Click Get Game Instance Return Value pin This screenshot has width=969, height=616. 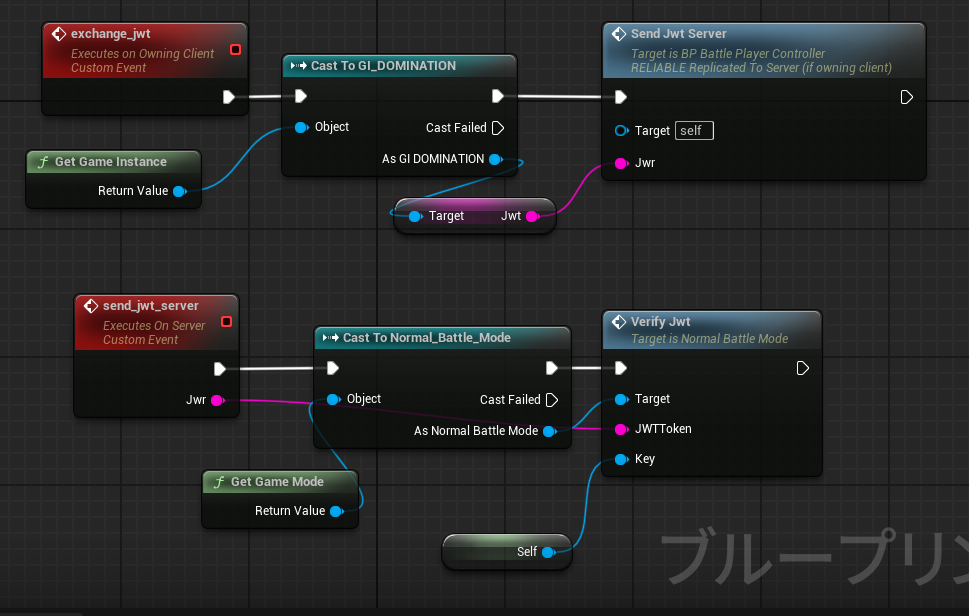tap(179, 191)
